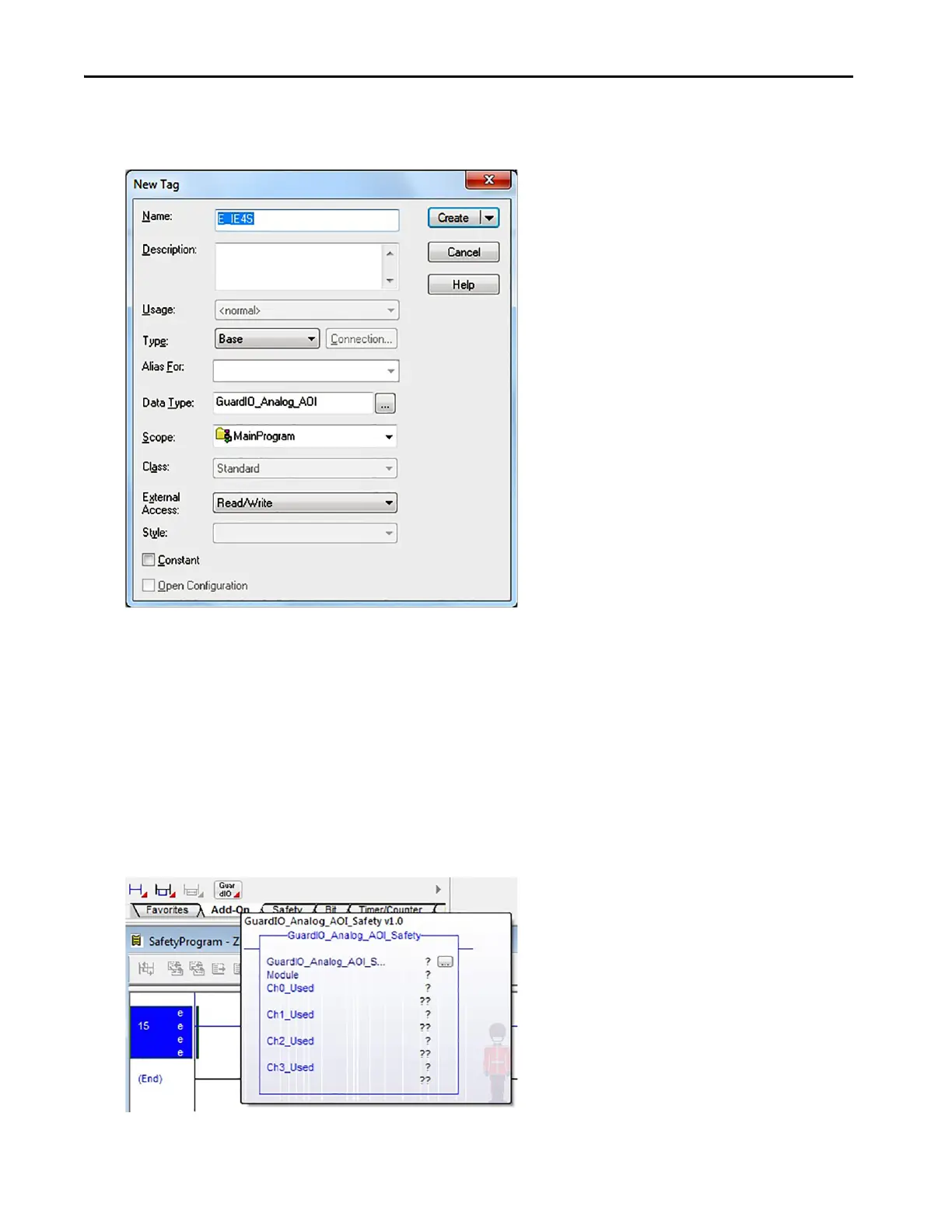Switch to the Safety instruction tab
This screenshot has width=952, height=1232.
287,909
